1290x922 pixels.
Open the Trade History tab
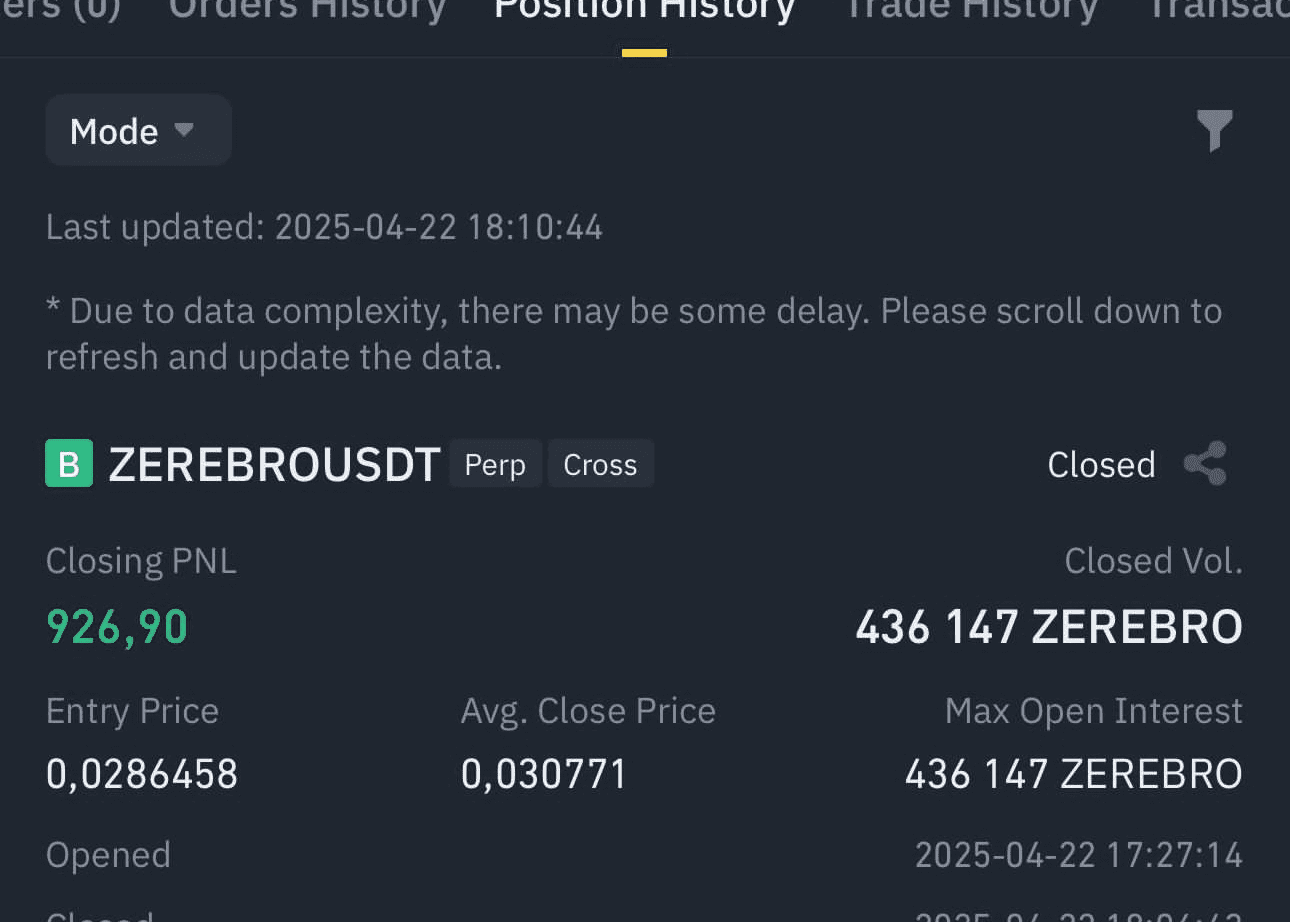(971, 9)
